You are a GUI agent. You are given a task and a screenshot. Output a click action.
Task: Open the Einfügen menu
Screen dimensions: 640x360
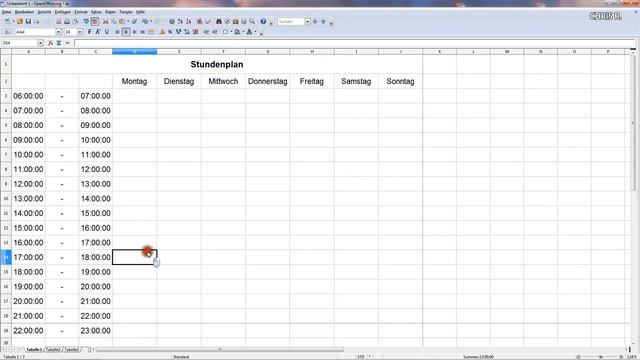[x=63, y=12]
